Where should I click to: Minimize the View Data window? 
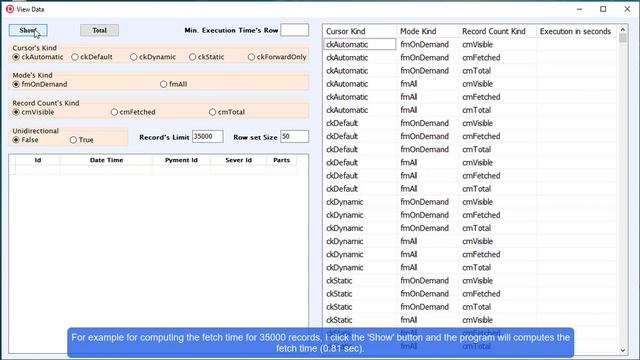click(579, 9)
